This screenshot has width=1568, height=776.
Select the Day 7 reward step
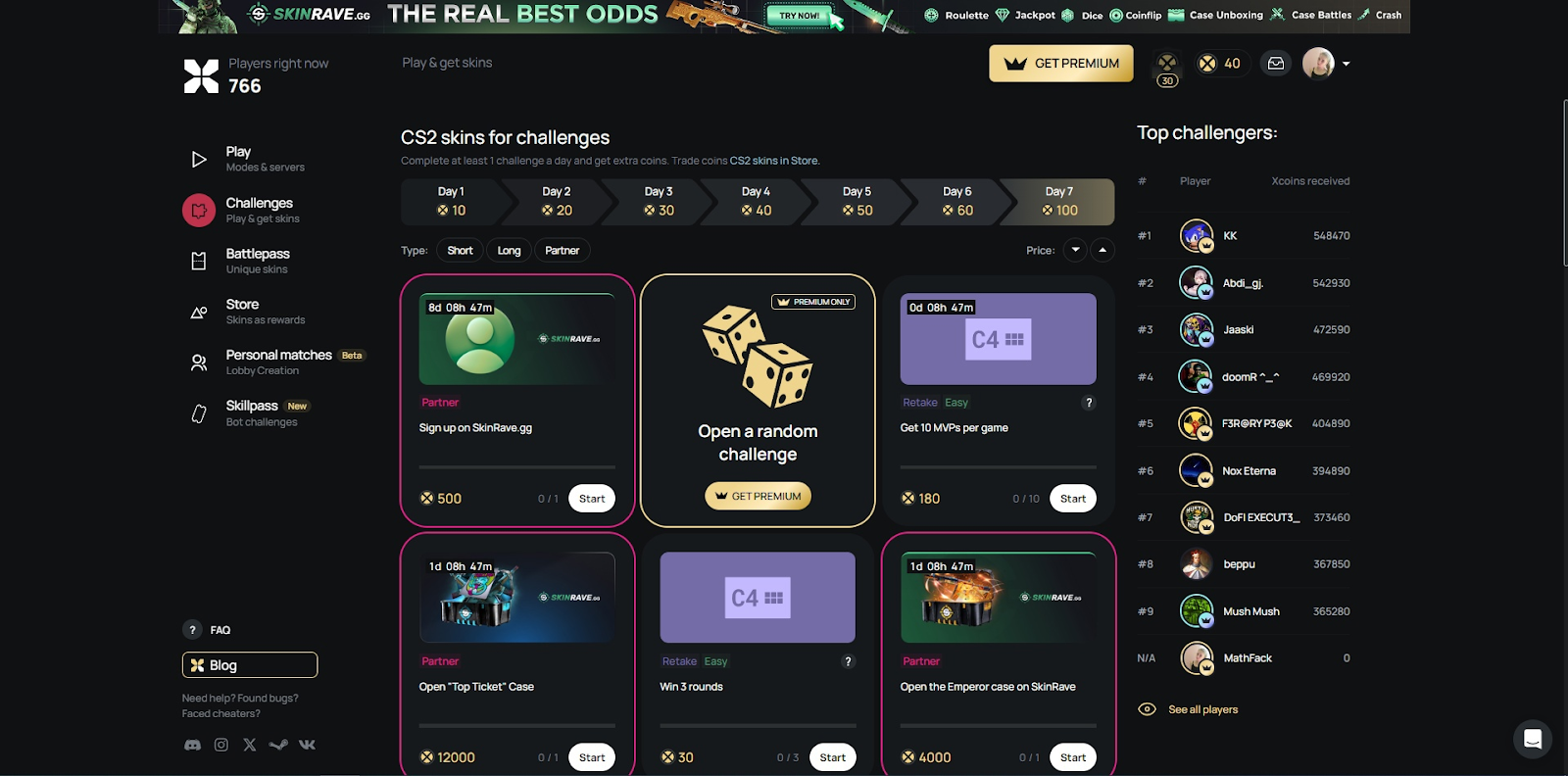[1059, 202]
